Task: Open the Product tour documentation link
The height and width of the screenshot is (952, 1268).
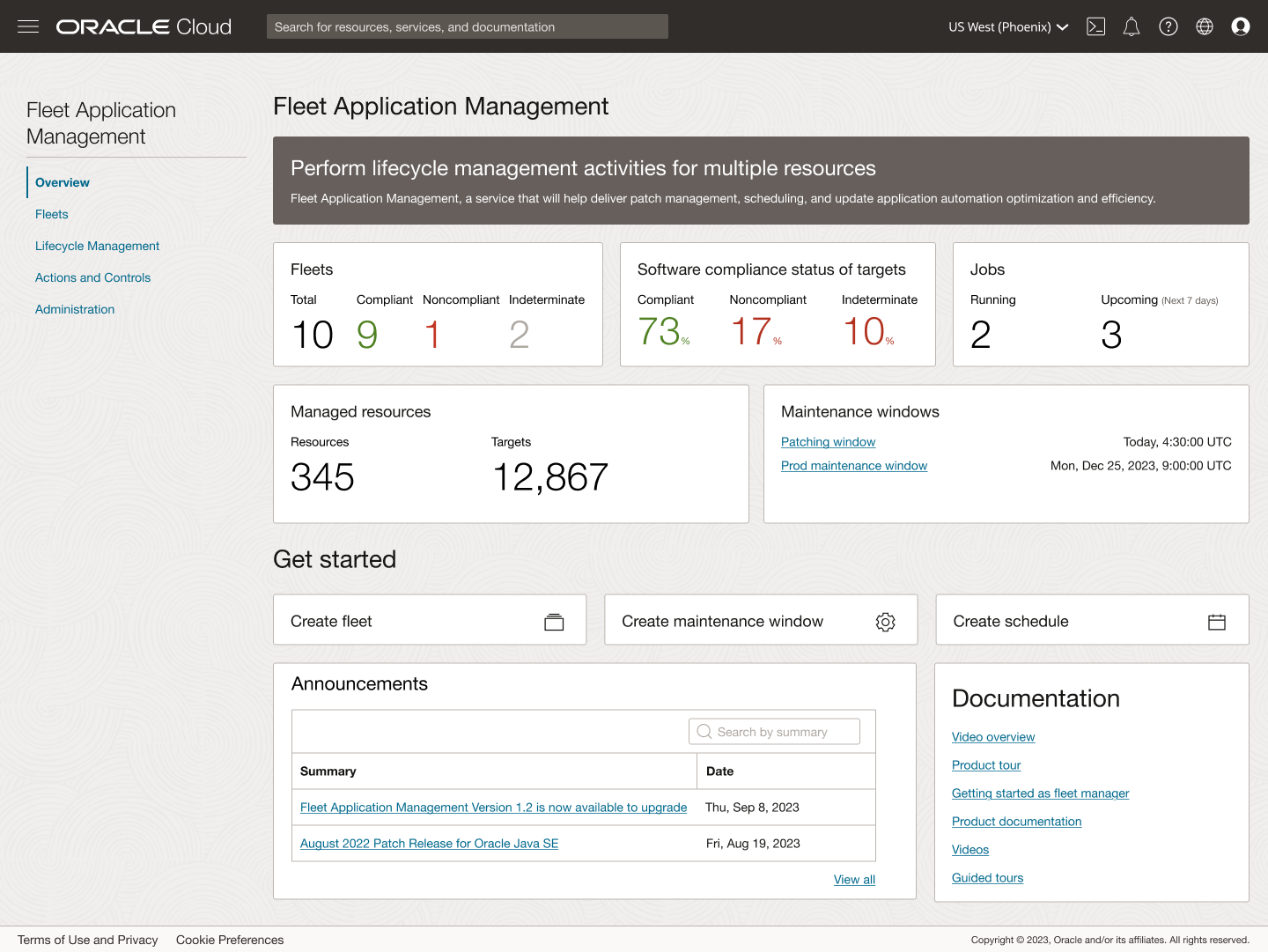Action: (x=985, y=764)
